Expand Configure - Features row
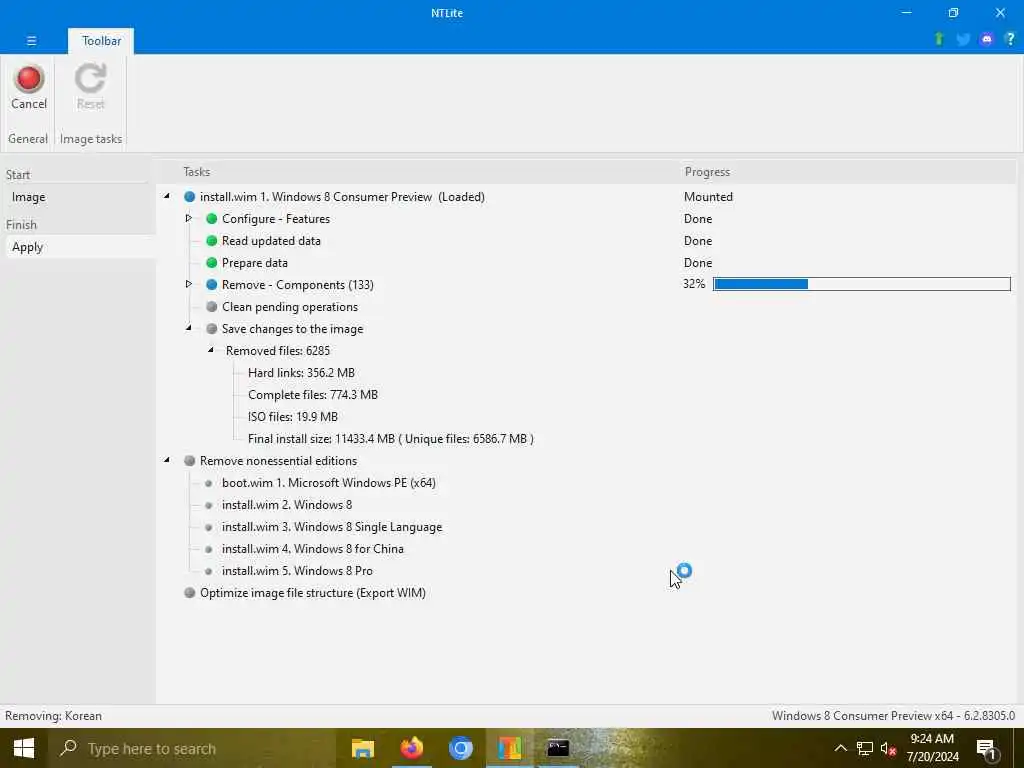Image resolution: width=1024 pixels, height=768 pixels. pos(189,218)
